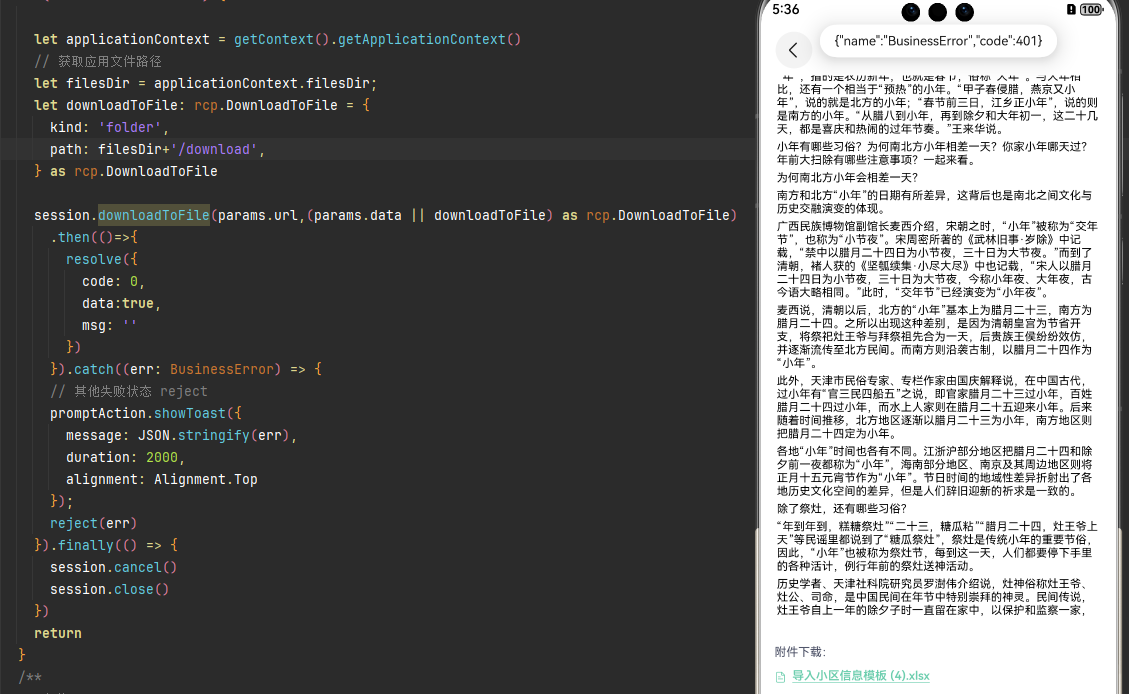Click the return statement
The height and width of the screenshot is (694, 1129).
tap(58, 634)
